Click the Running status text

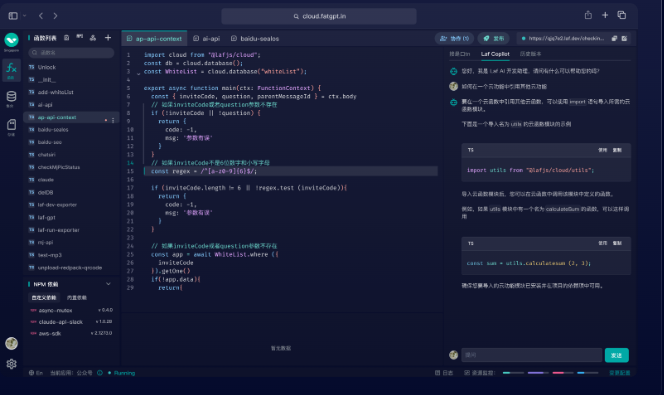point(124,373)
